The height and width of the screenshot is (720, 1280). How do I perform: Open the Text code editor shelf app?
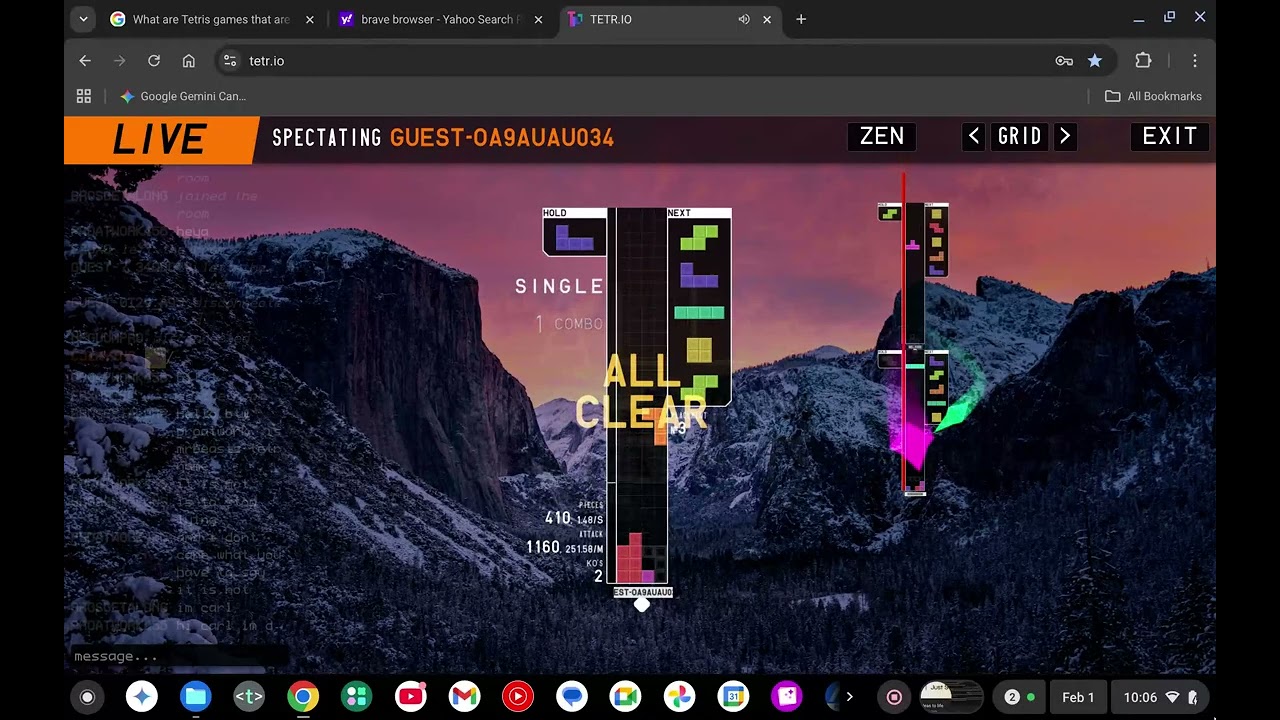(249, 697)
